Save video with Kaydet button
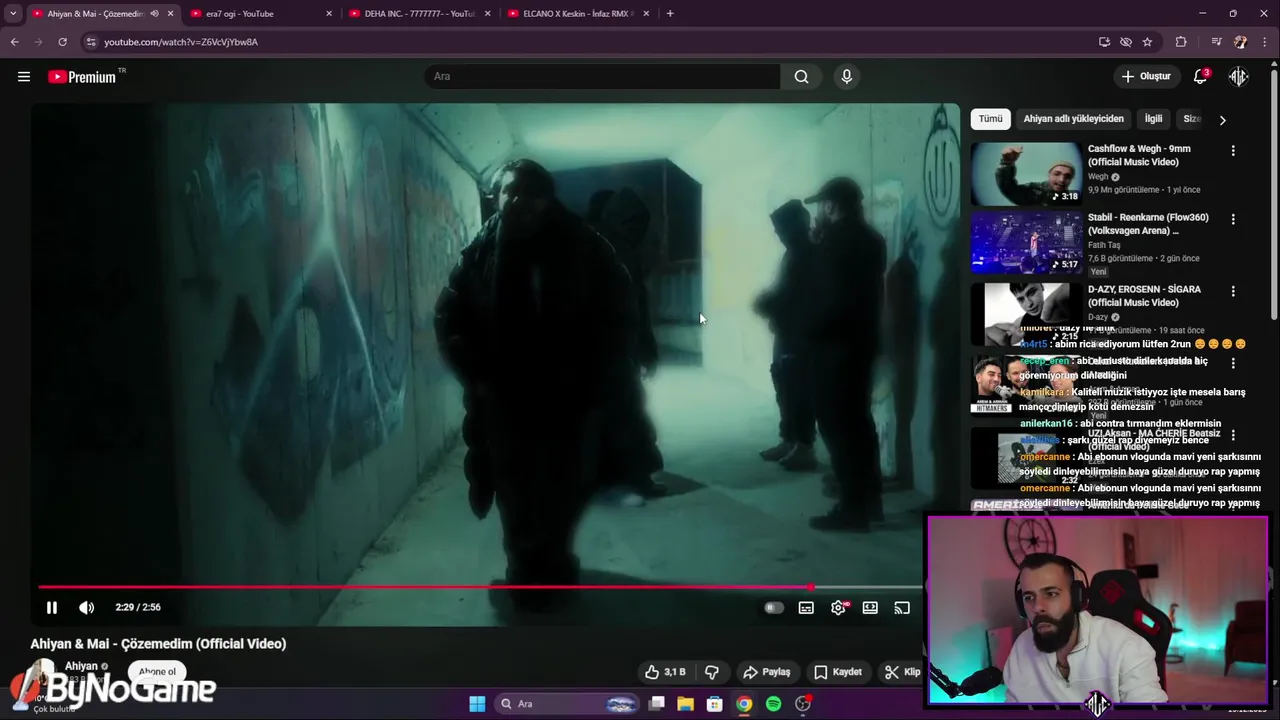This screenshot has height=720, width=1280. (x=837, y=672)
